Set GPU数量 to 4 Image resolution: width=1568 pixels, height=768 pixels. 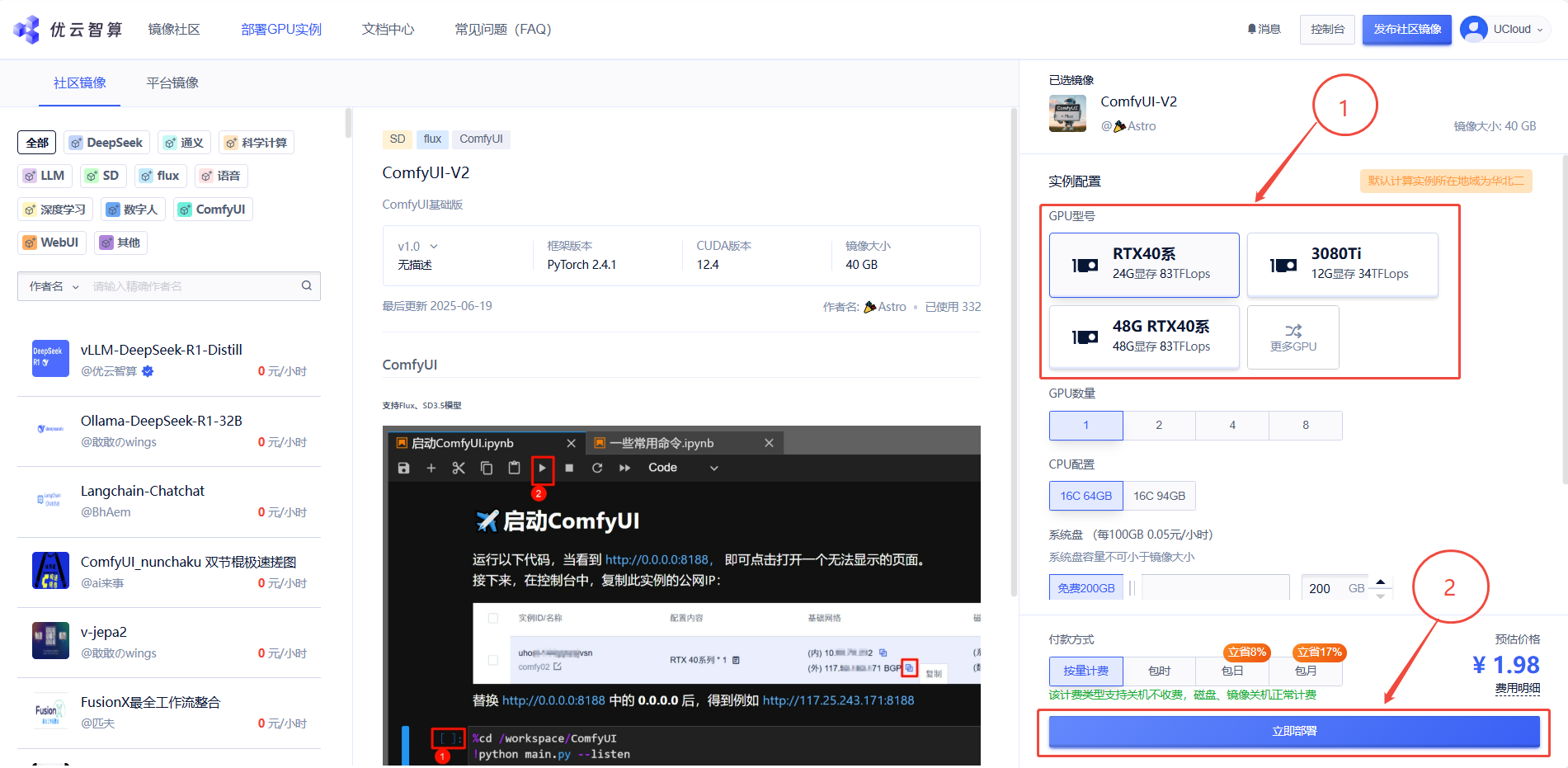(x=1232, y=425)
